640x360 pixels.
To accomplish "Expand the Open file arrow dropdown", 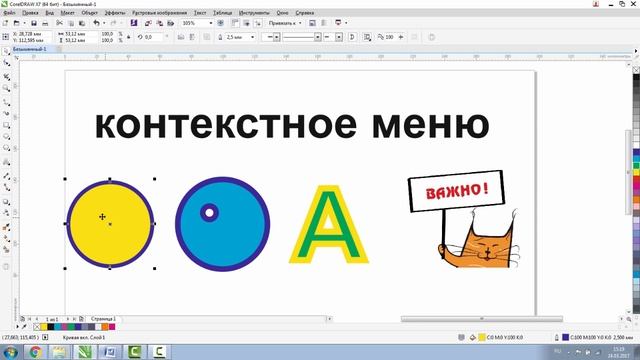I will (24, 23).
